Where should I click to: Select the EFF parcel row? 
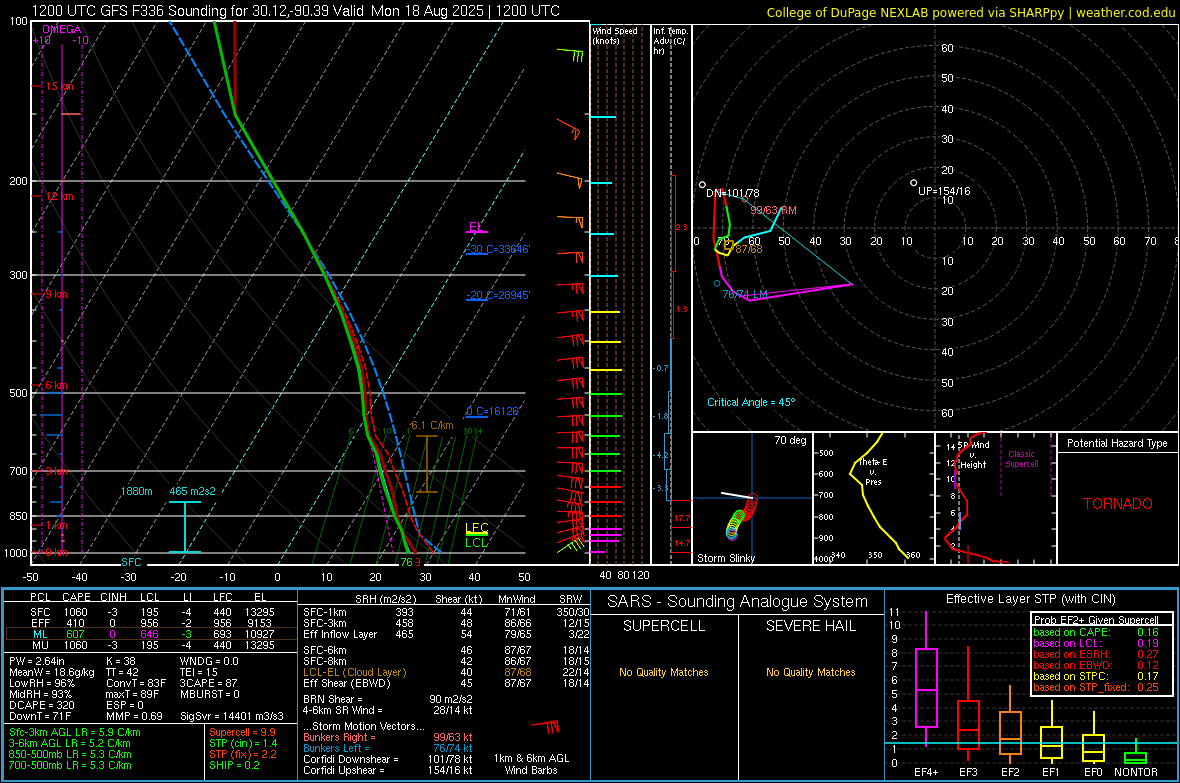pos(151,623)
